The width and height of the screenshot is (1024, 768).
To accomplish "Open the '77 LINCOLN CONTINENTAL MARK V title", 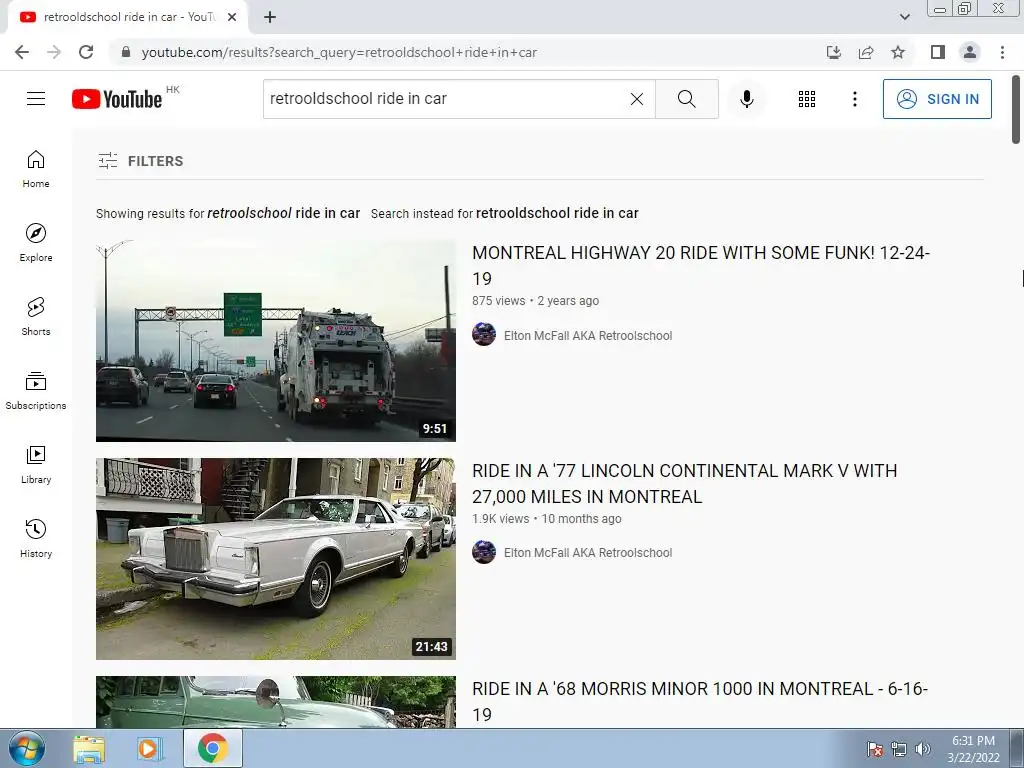I will point(684,483).
